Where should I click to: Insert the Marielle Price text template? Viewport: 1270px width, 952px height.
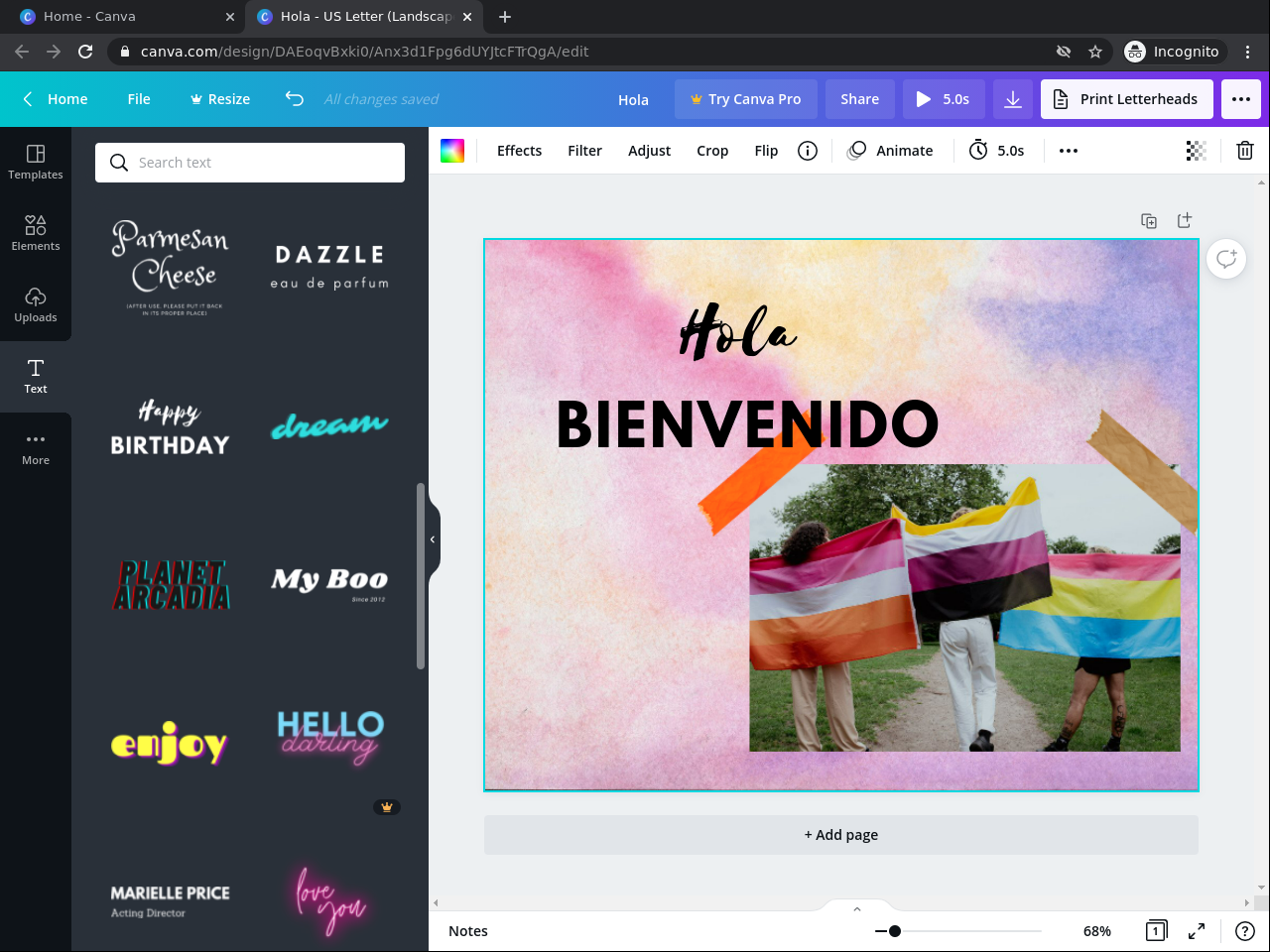tap(170, 900)
